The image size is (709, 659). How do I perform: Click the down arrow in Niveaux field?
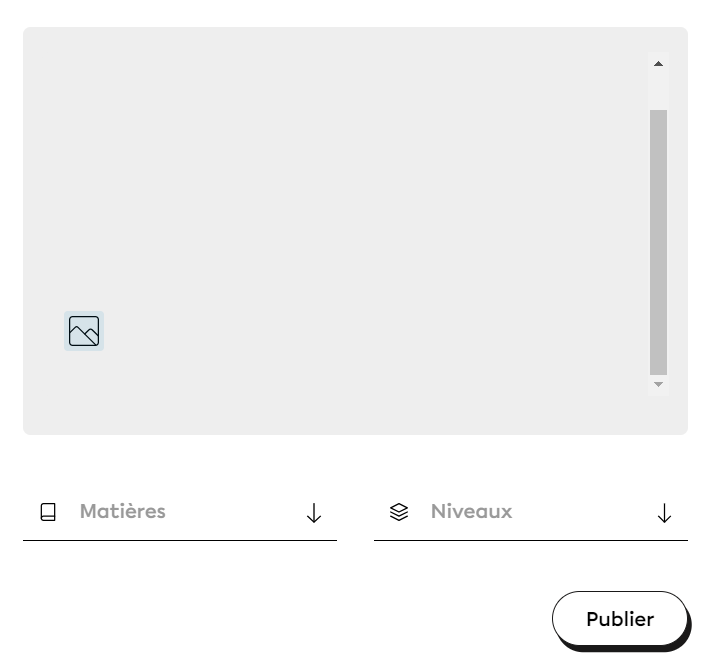(x=665, y=513)
